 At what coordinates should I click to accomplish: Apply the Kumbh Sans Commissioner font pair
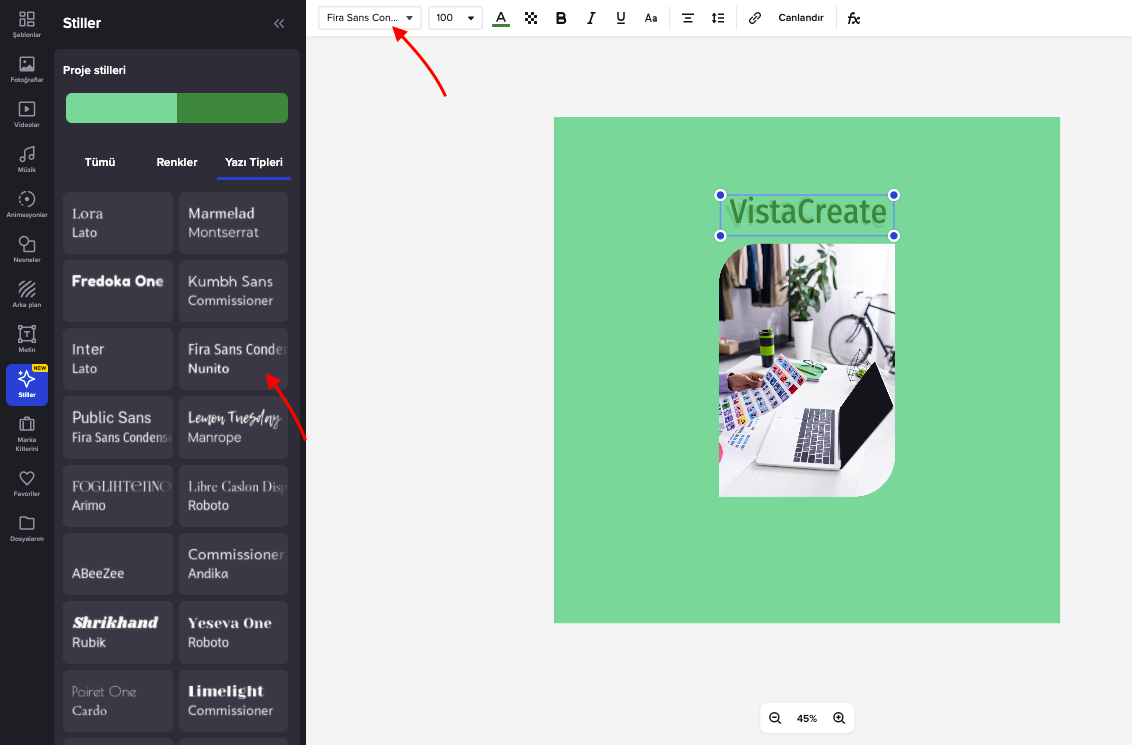click(x=233, y=291)
